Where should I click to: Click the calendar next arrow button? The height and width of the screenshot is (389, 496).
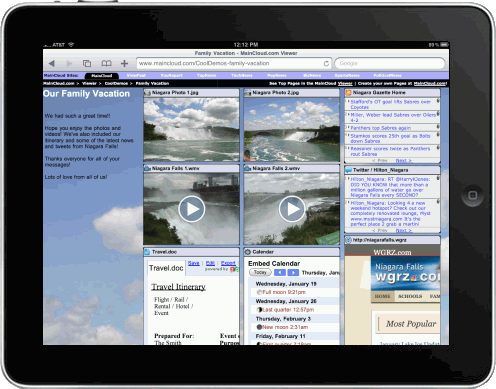293,273
